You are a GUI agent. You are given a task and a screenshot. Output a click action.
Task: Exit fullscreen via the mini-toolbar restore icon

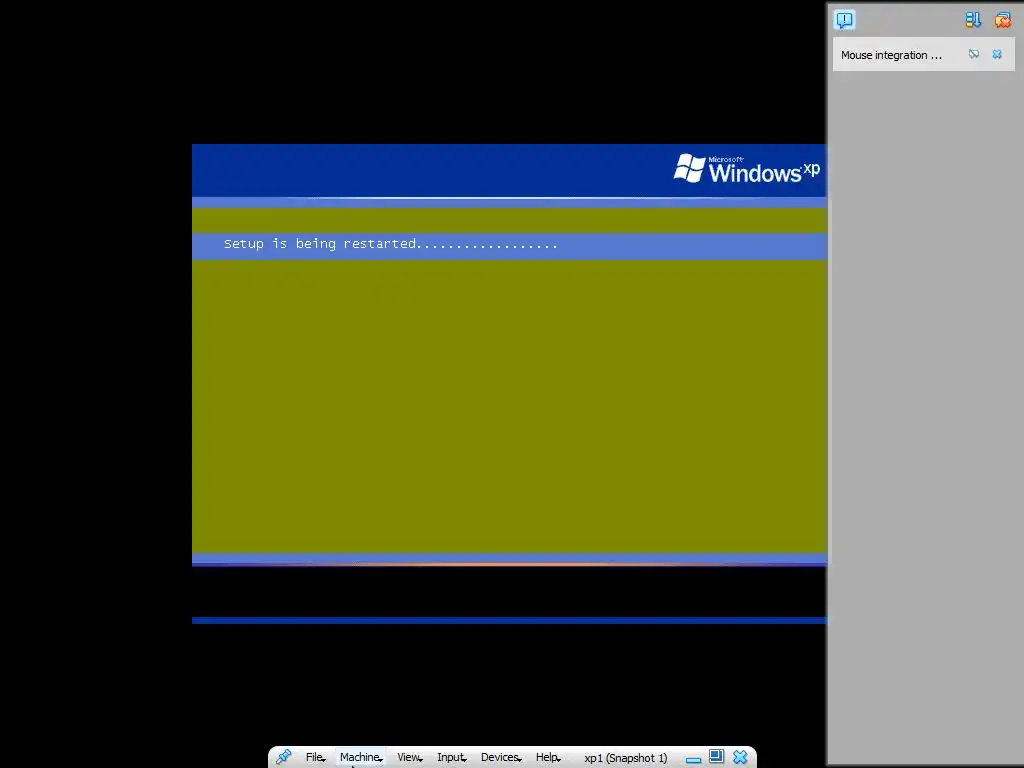click(716, 756)
